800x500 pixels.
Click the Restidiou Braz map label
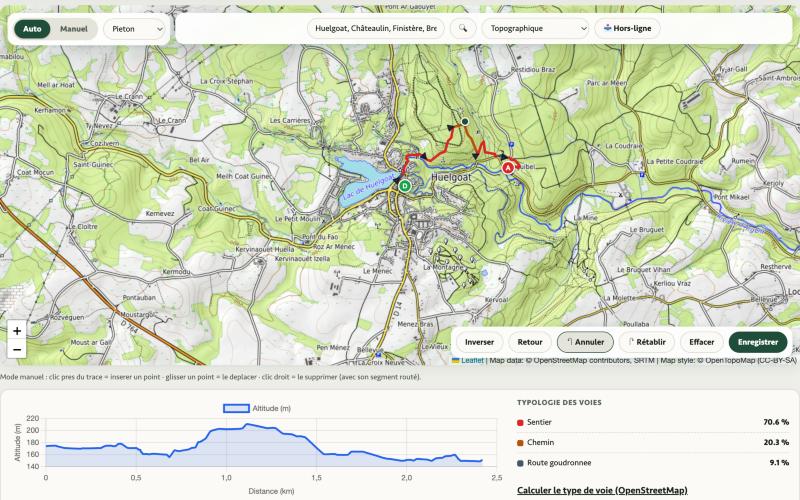(x=533, y=69)
